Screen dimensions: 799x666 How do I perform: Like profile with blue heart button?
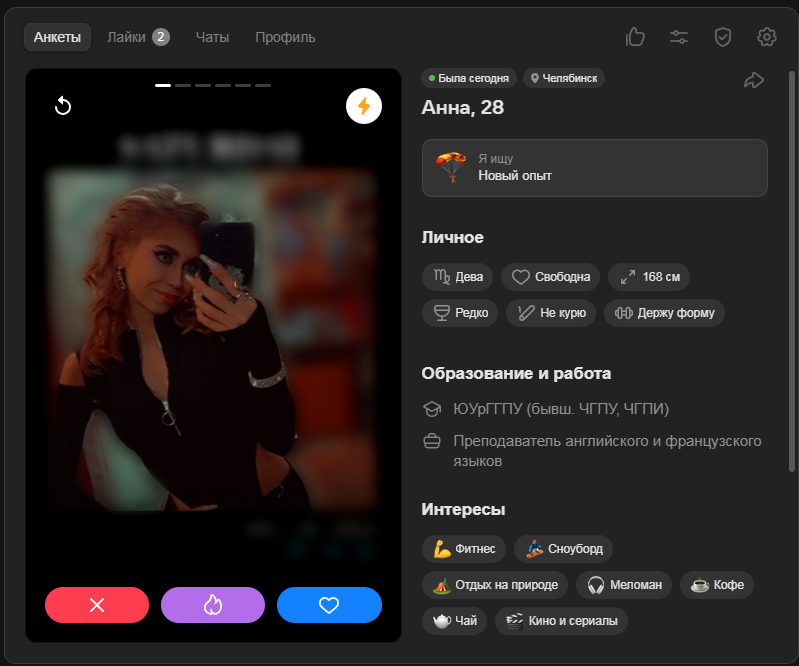329,605
